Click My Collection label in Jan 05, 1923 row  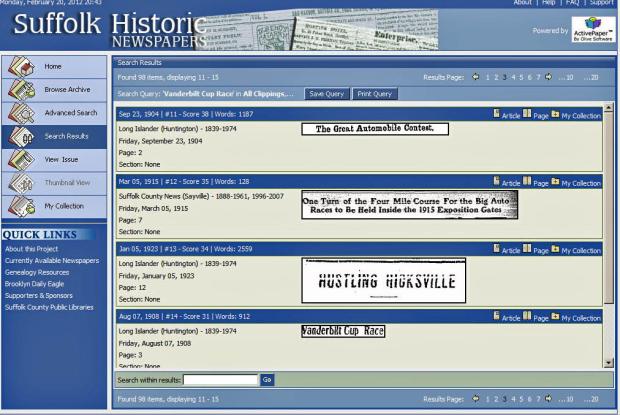[581, 251]
